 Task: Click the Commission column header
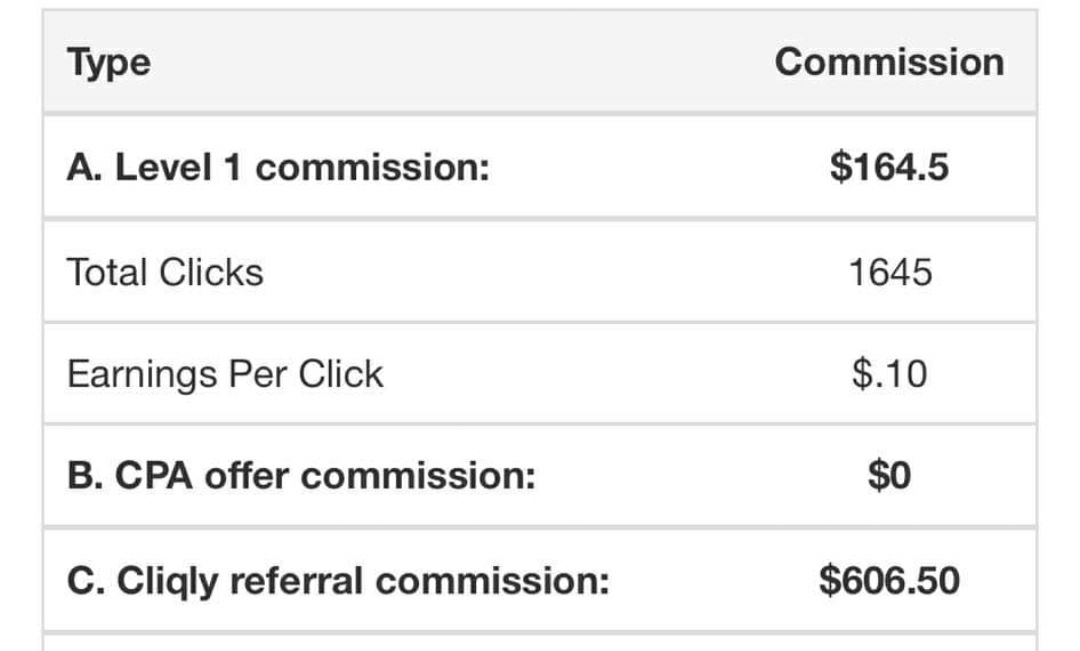(889, 63)
